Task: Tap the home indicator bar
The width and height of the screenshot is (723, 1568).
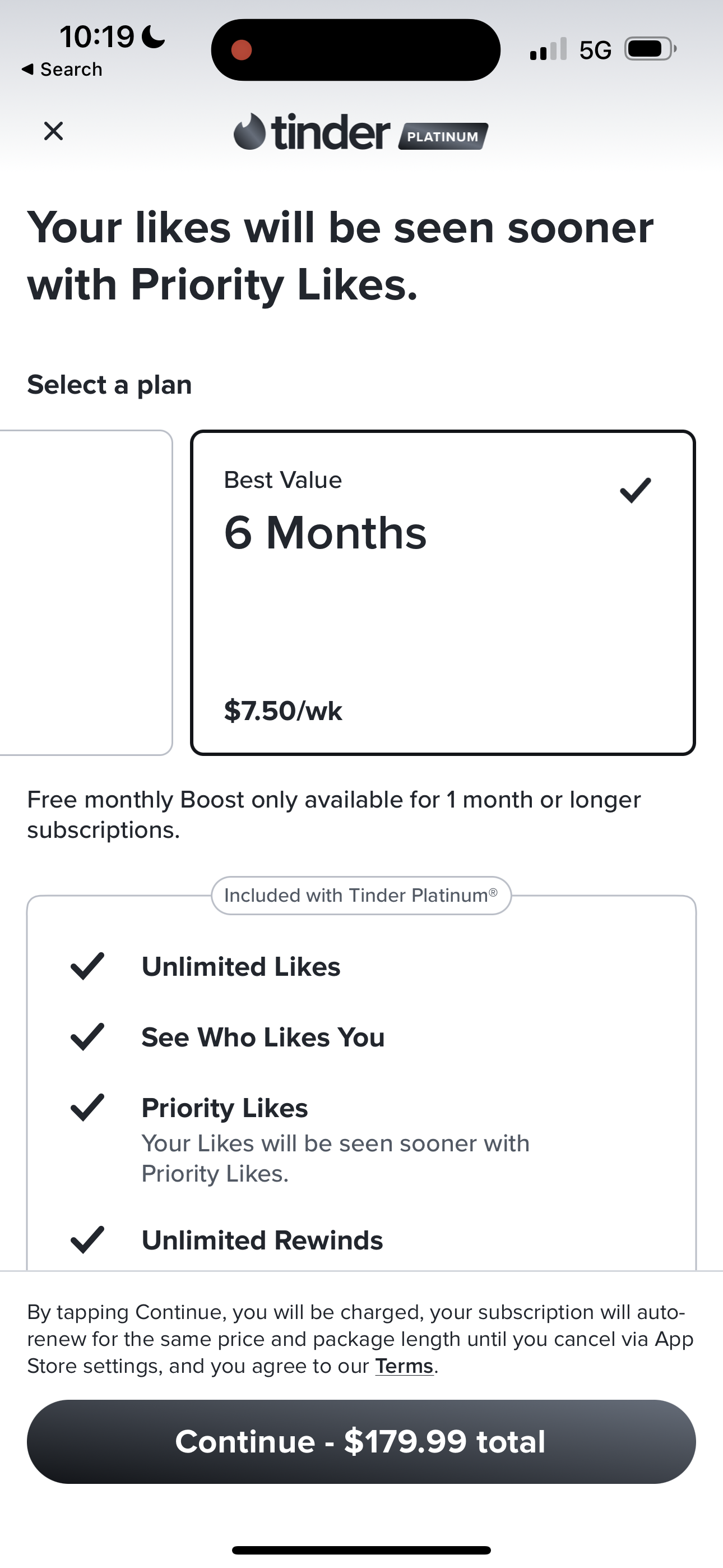Action: coord(361,1549)
